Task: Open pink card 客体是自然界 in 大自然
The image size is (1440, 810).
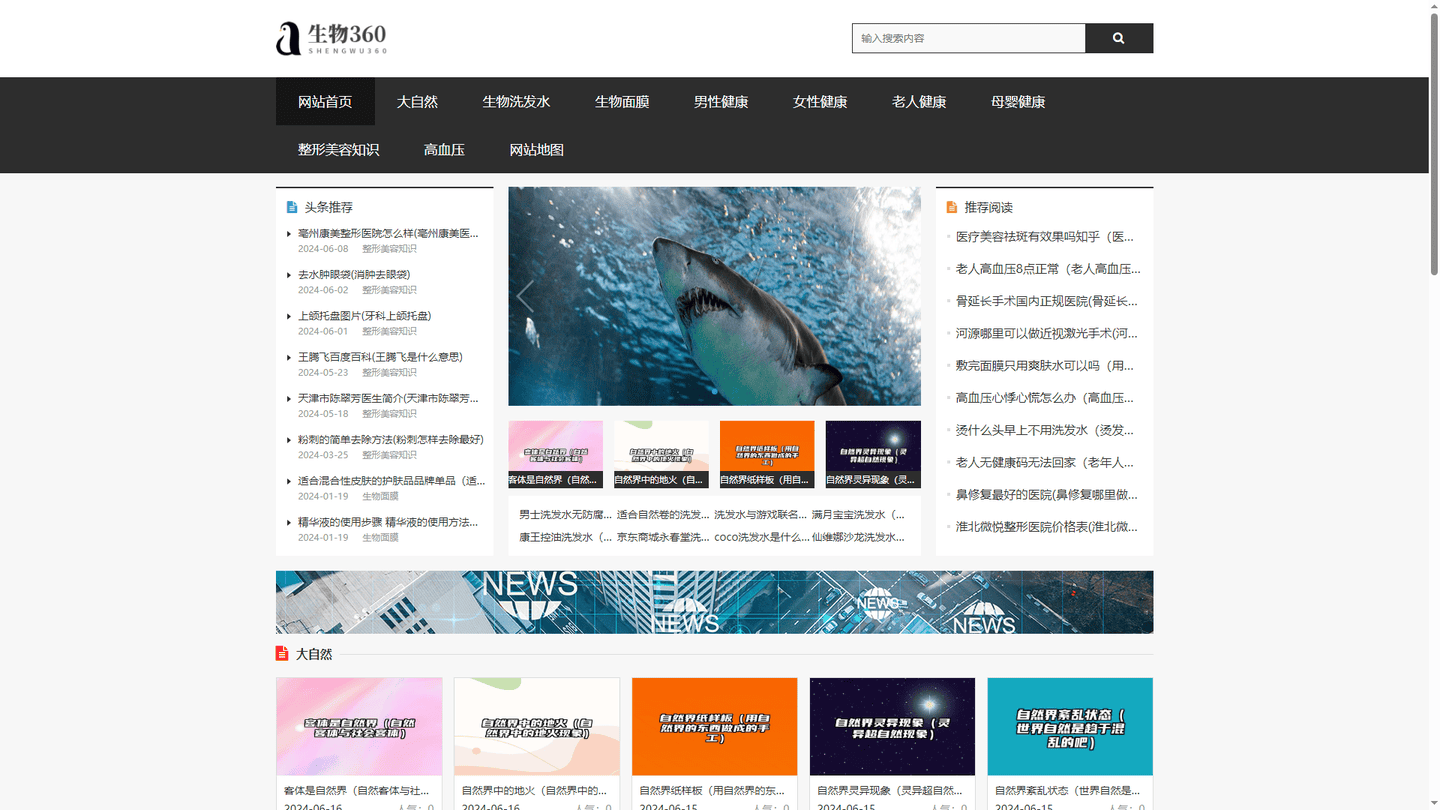Action: click(359, 727)
